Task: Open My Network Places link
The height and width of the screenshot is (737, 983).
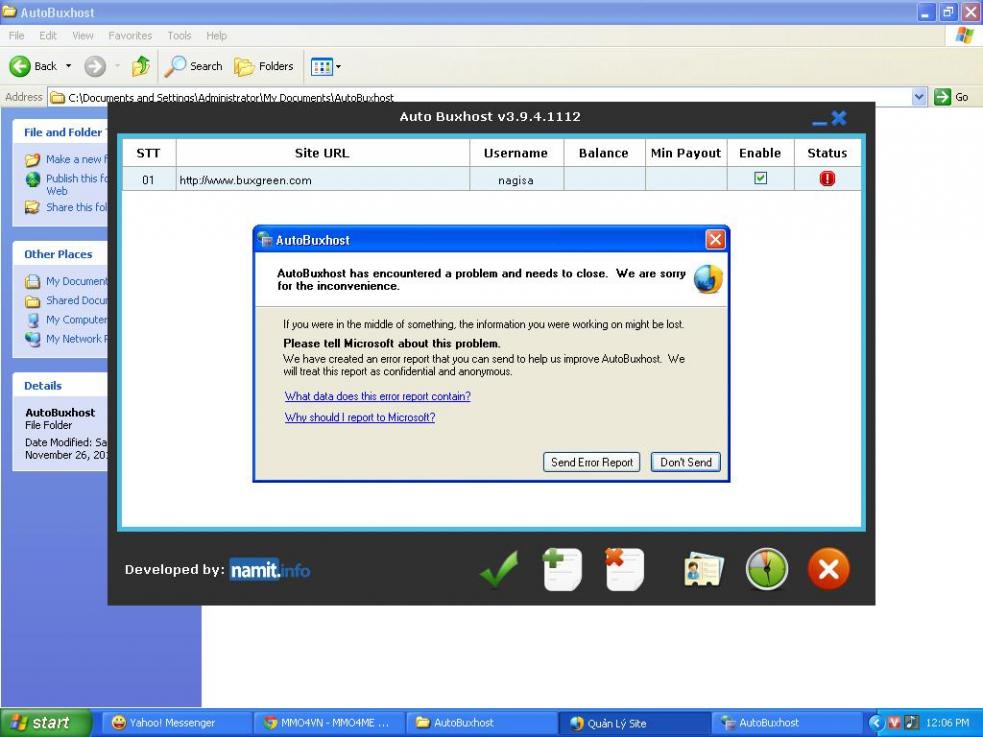Action: [66, 339]
